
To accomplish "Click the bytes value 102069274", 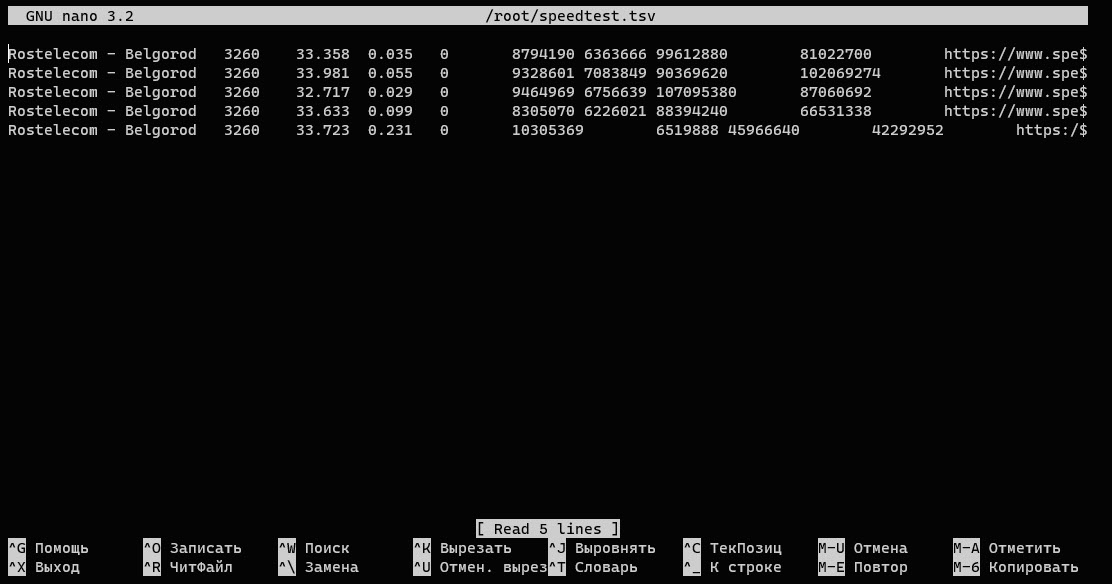I will click(x=840, y=73).
